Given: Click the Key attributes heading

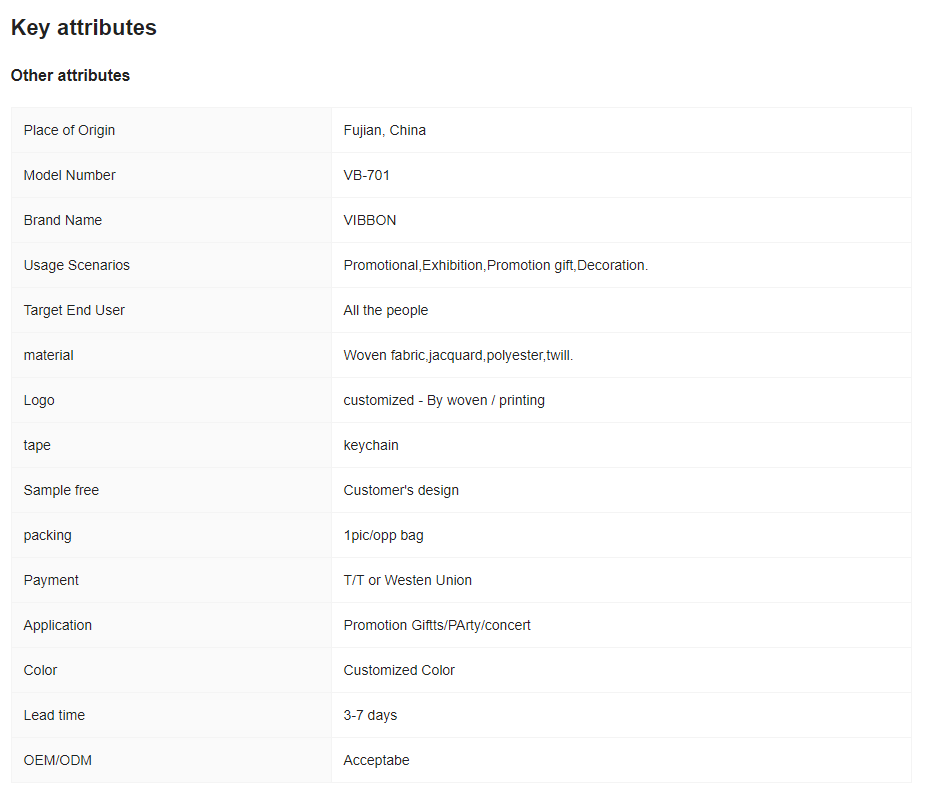Looking at the screenshot, I should [x=84, y=28].
